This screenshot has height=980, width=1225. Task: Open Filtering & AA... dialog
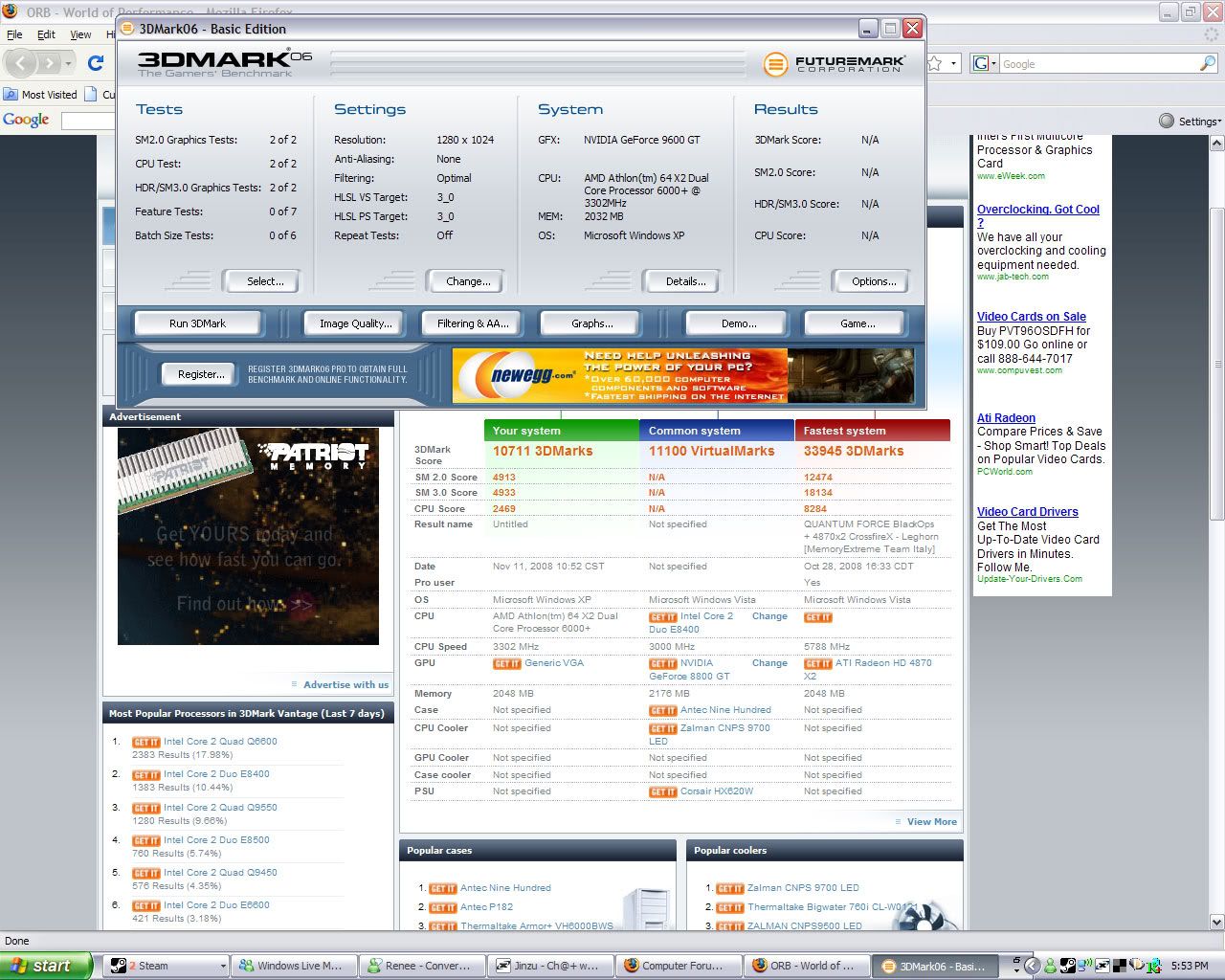point(473,323)
